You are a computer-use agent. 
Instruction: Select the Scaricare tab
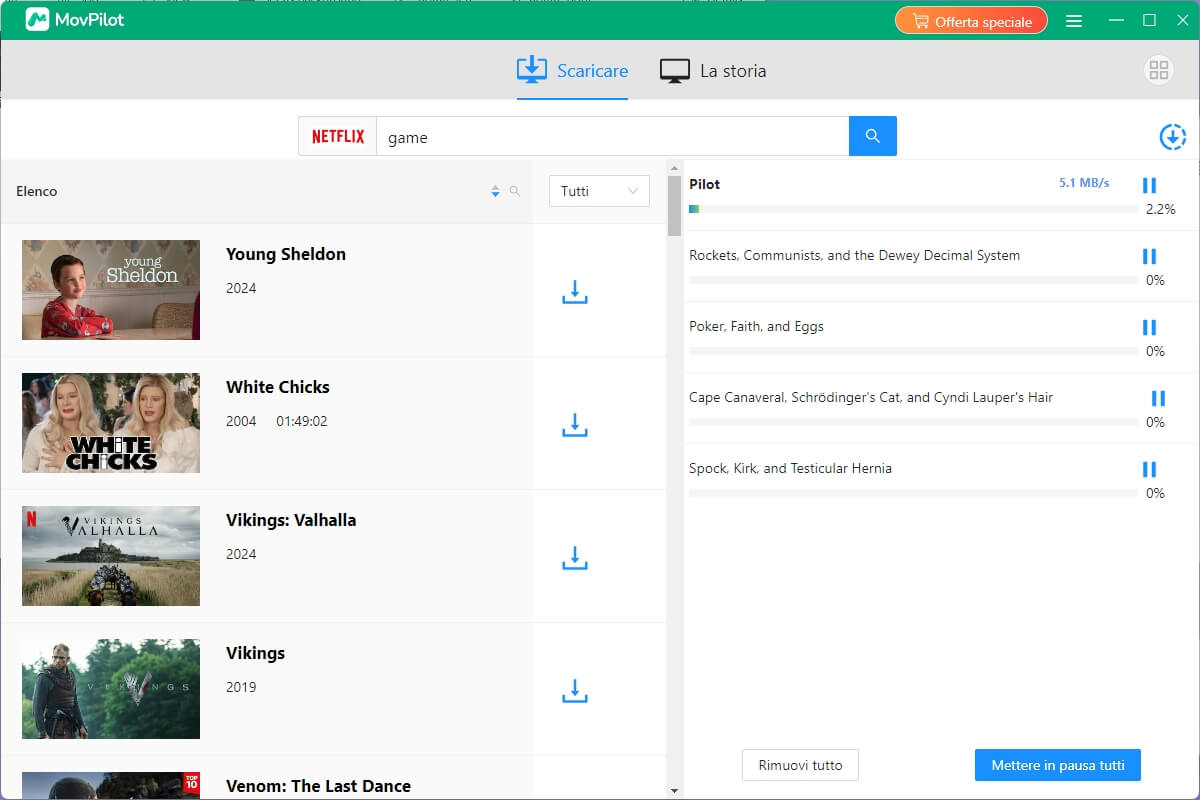(573, 71)
